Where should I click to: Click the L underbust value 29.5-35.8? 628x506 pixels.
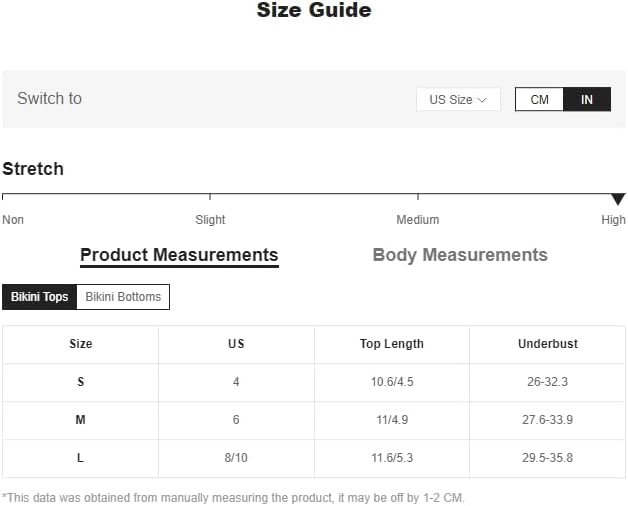pyautogui.click(x=548, y=458)
